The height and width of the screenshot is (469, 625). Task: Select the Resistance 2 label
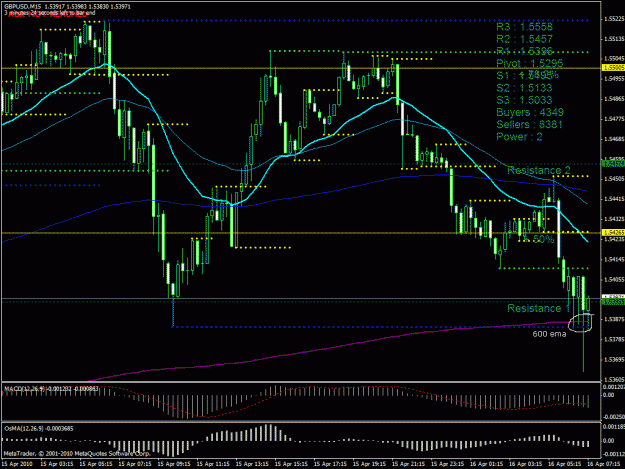click(539, 170)
